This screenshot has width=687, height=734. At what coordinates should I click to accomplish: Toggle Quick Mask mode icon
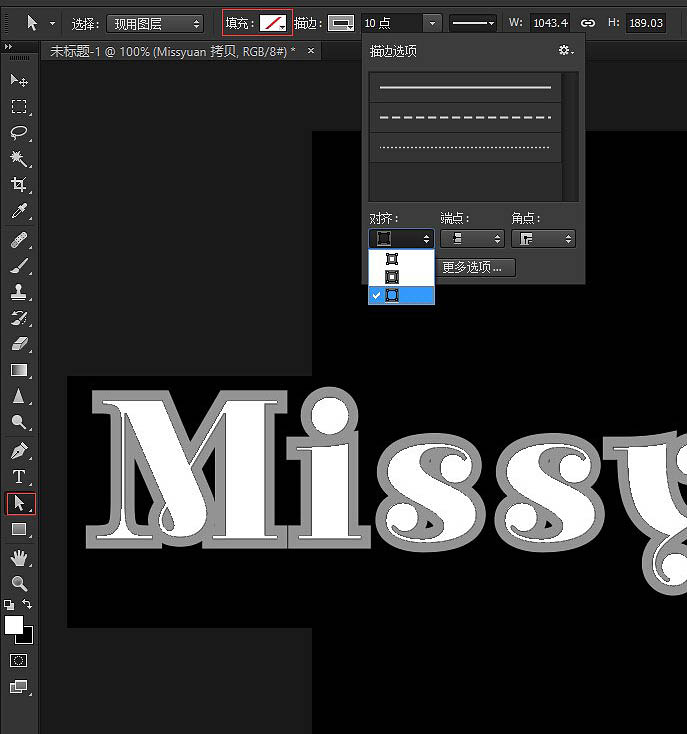pos(19,661)
